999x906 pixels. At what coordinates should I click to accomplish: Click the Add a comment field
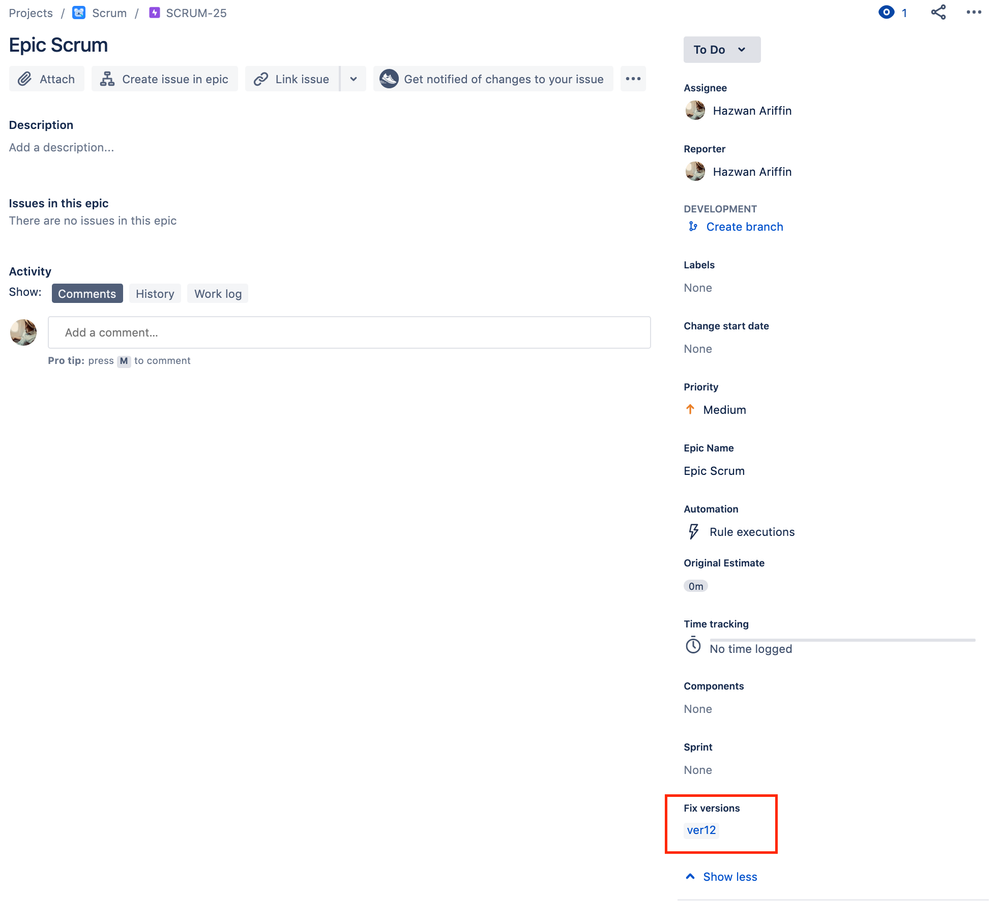pos(349,331)
